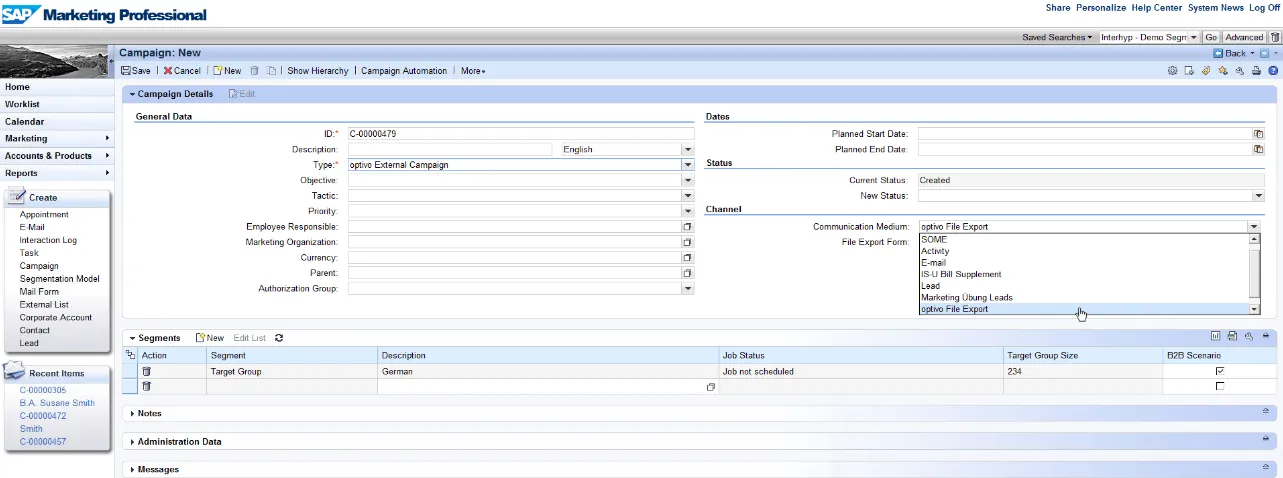This screenshot has height=478, width=1283.
Task: Delete the Target Group segment row
Action: tap(146, 371)
